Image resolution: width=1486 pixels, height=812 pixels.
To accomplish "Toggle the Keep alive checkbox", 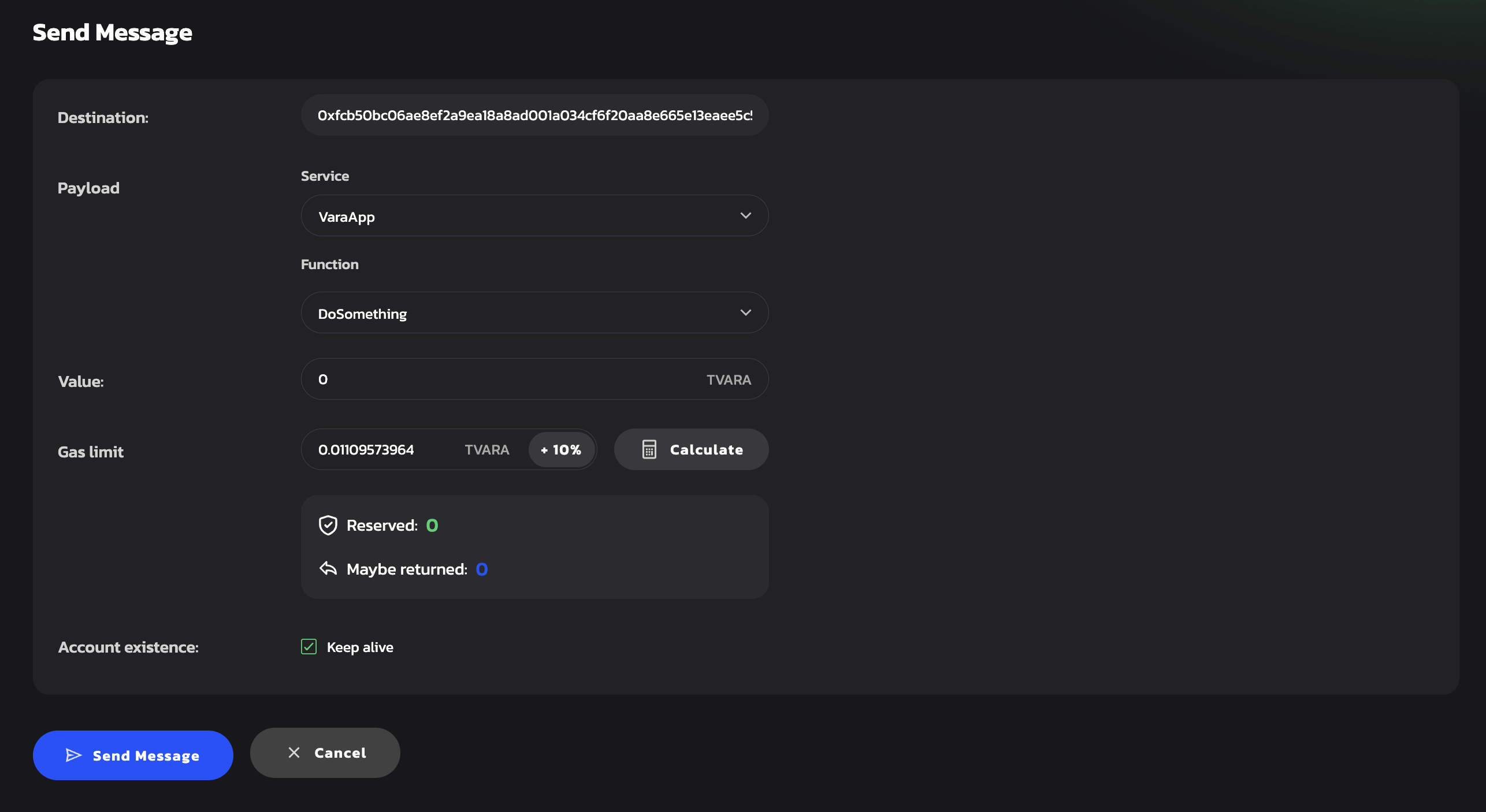I will pyautogui.click(x=309, y=647).
